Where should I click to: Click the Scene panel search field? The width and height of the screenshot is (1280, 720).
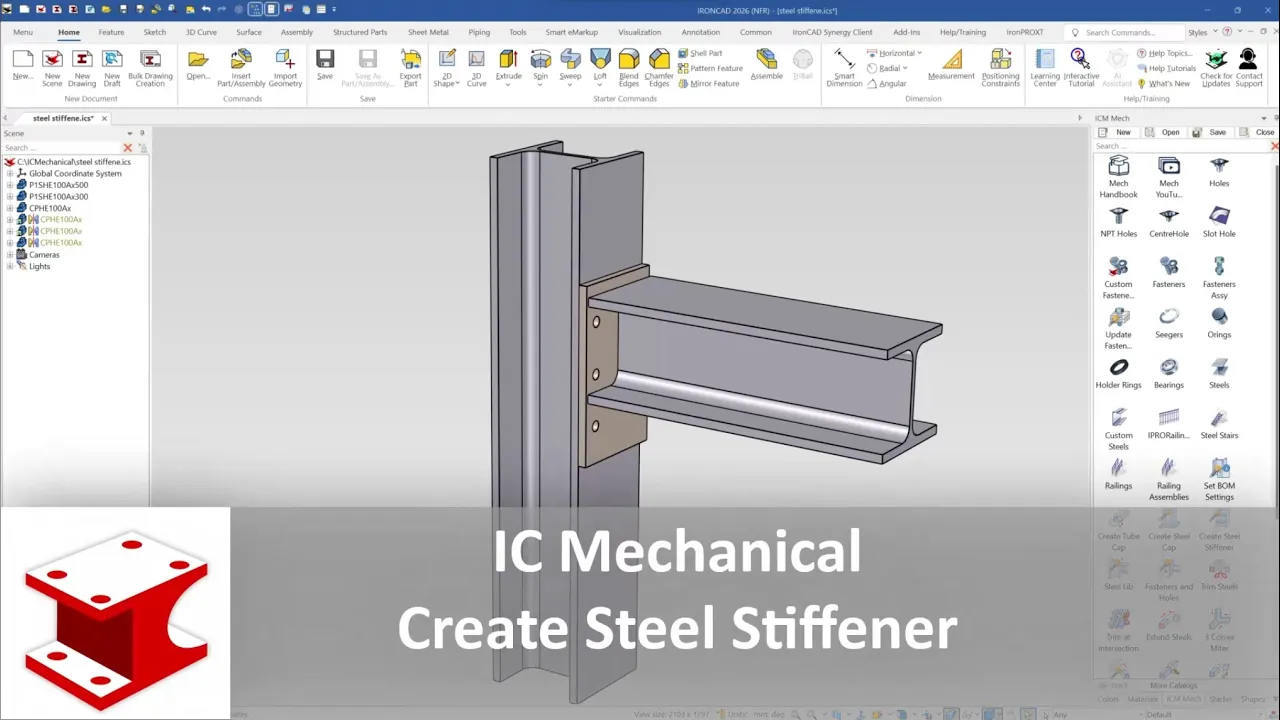60,148
